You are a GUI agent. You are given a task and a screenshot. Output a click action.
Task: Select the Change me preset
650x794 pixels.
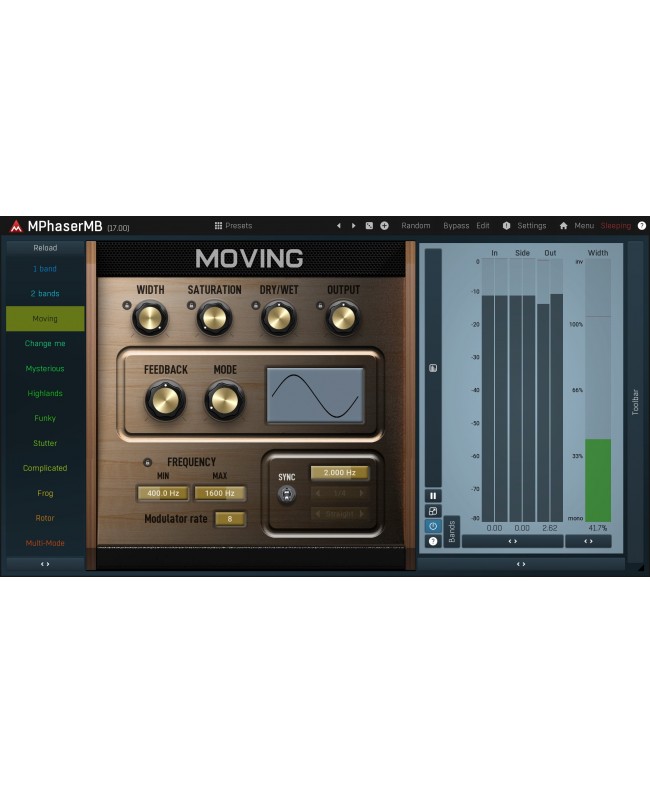(45, 343)
